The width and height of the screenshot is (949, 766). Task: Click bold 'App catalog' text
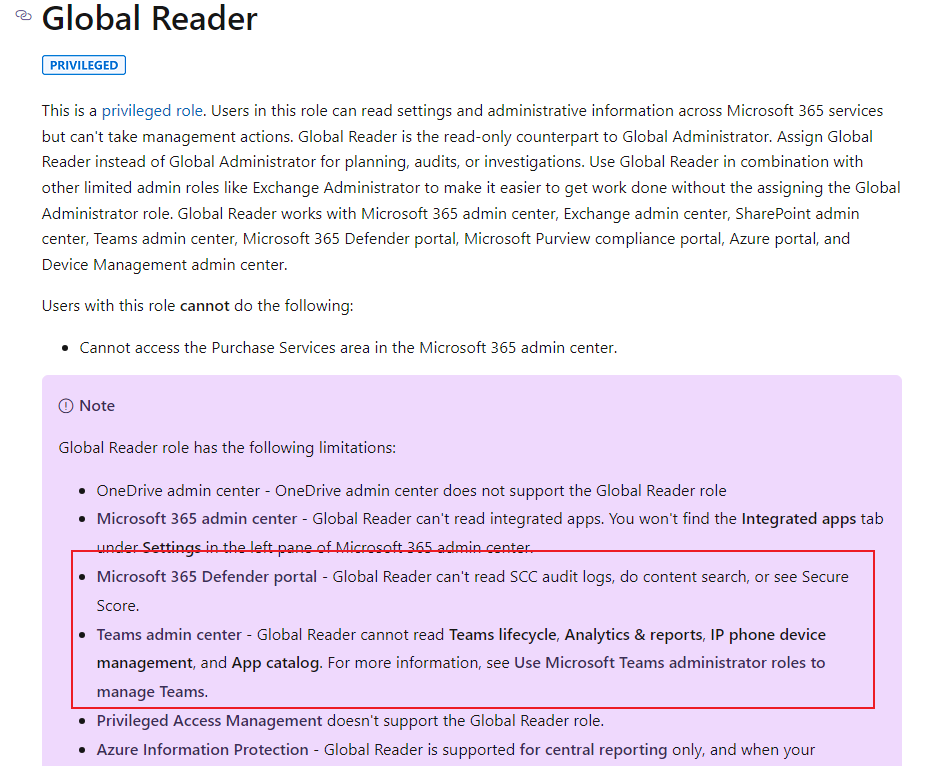click(275, 663)
